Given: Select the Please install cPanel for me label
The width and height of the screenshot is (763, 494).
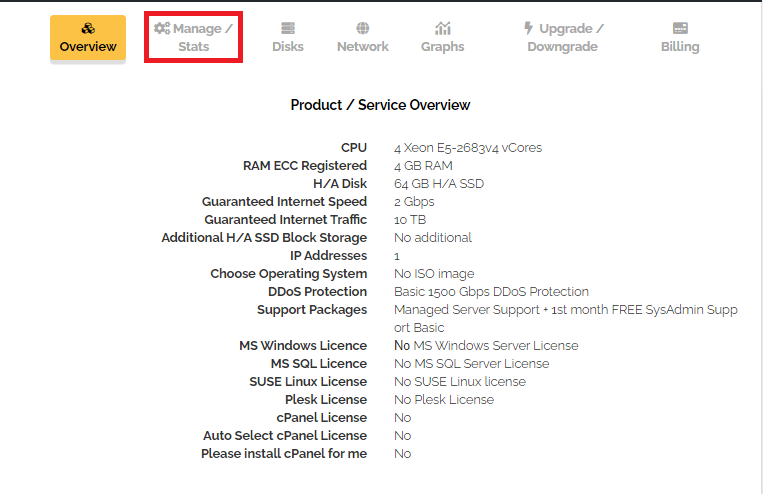Looking at the screenshot, I should pos(284,454).
